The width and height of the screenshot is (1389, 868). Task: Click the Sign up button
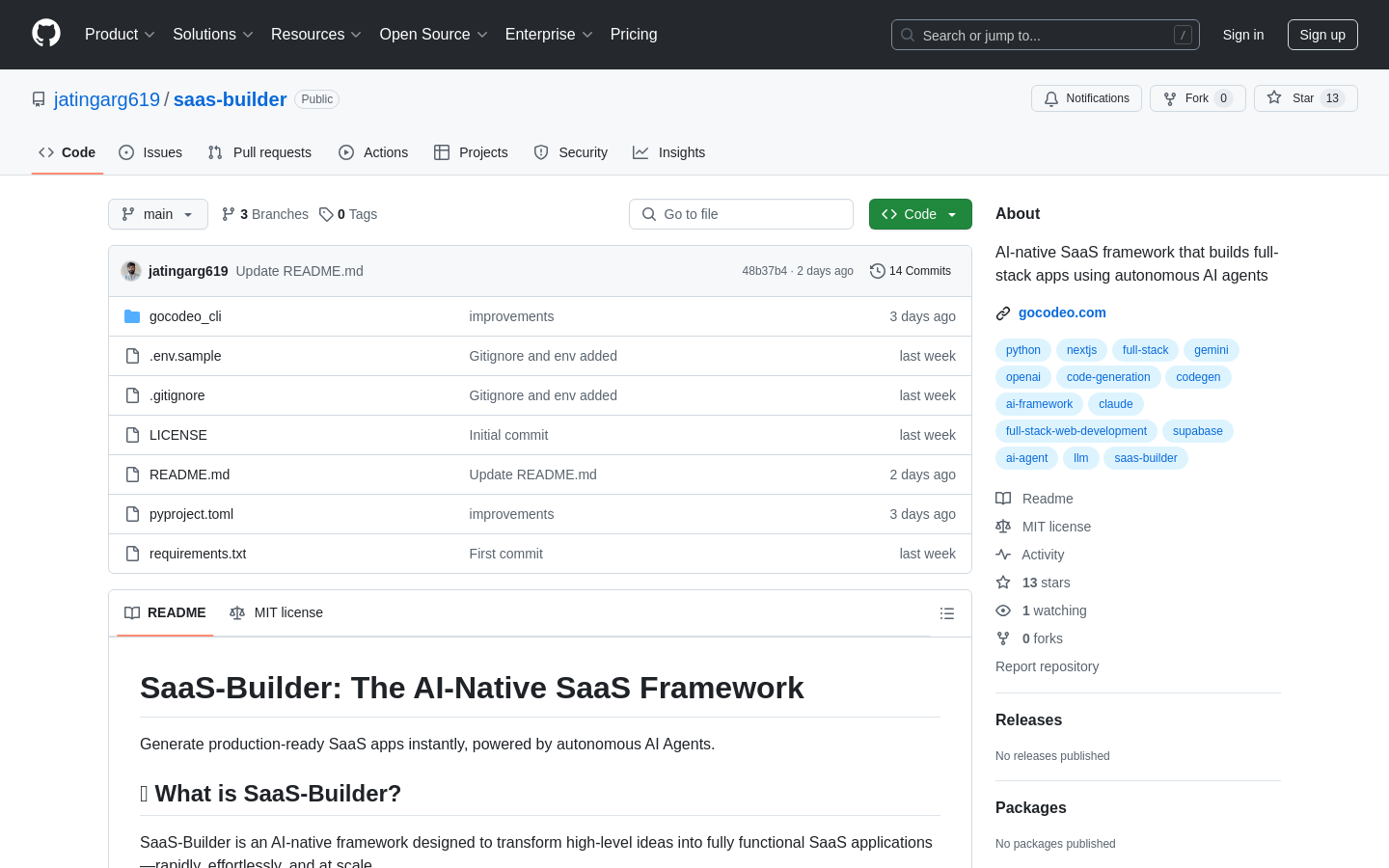pos(1322,35)
